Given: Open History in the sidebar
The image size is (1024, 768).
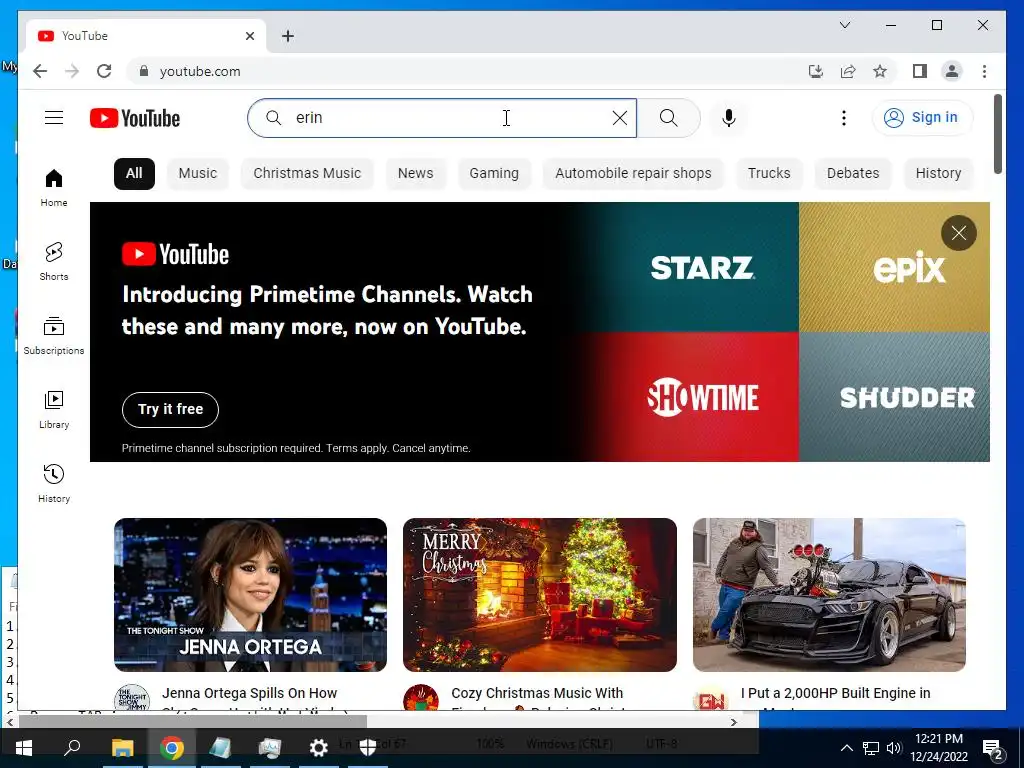Looking at the screenshot, I should pyautogui.click(x=54, y=483).
